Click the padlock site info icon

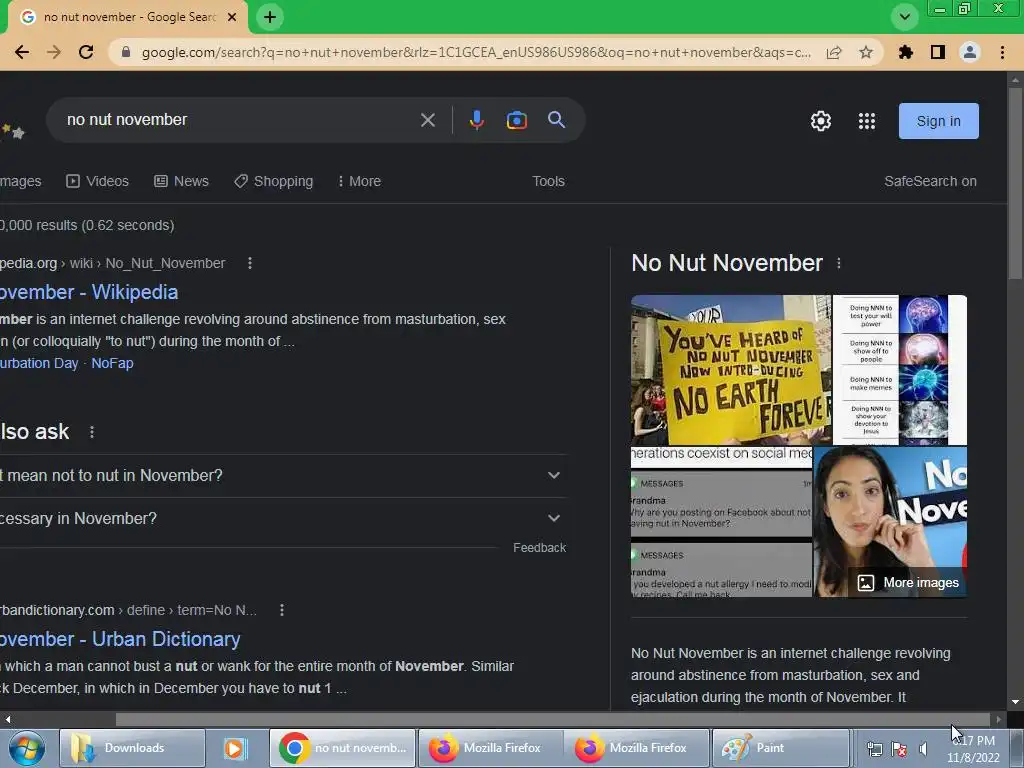[x=126, y=52]
